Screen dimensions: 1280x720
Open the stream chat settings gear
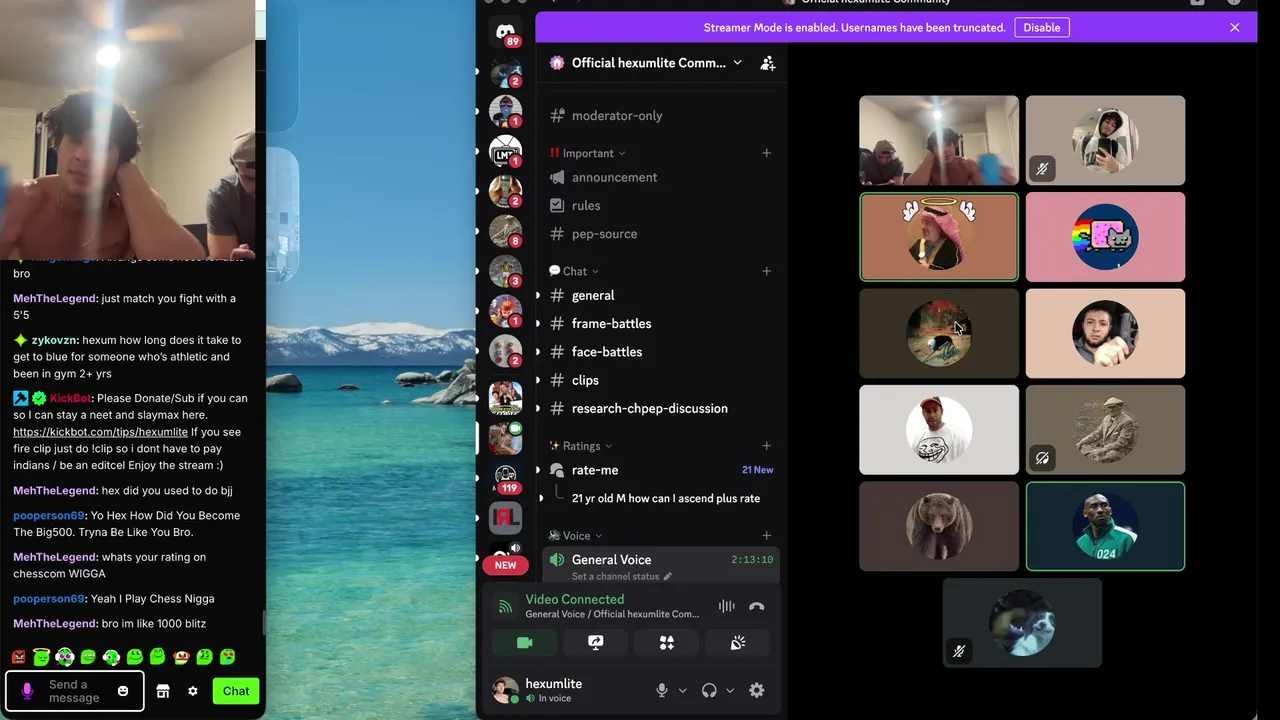tap(193, 691)
